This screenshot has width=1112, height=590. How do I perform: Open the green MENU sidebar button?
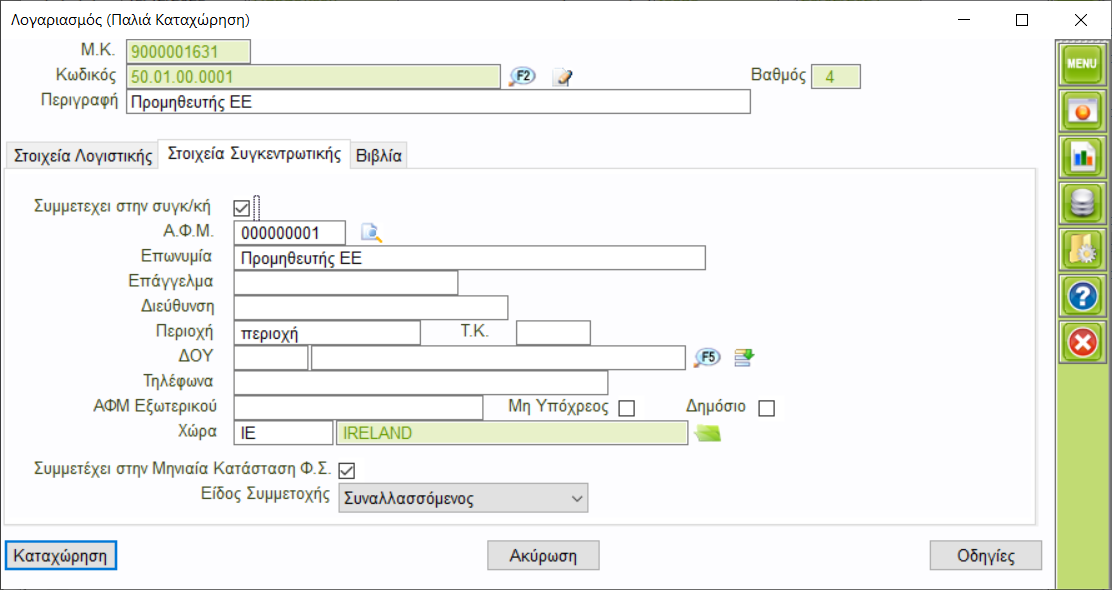pos(1082,64)
